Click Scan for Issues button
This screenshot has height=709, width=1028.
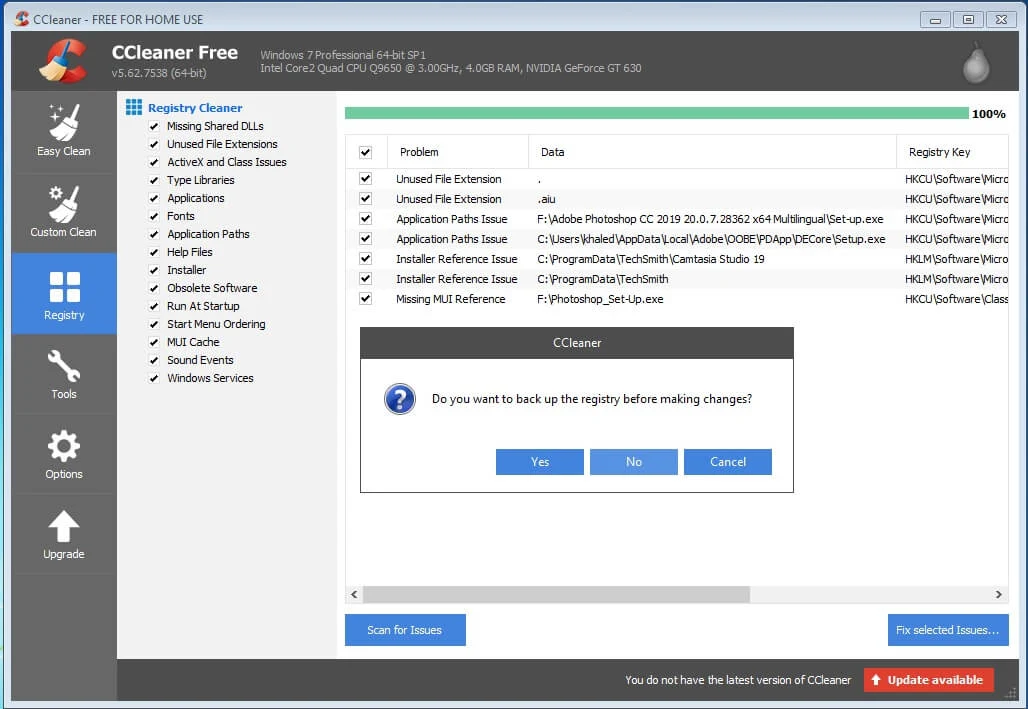click(405, 630)
